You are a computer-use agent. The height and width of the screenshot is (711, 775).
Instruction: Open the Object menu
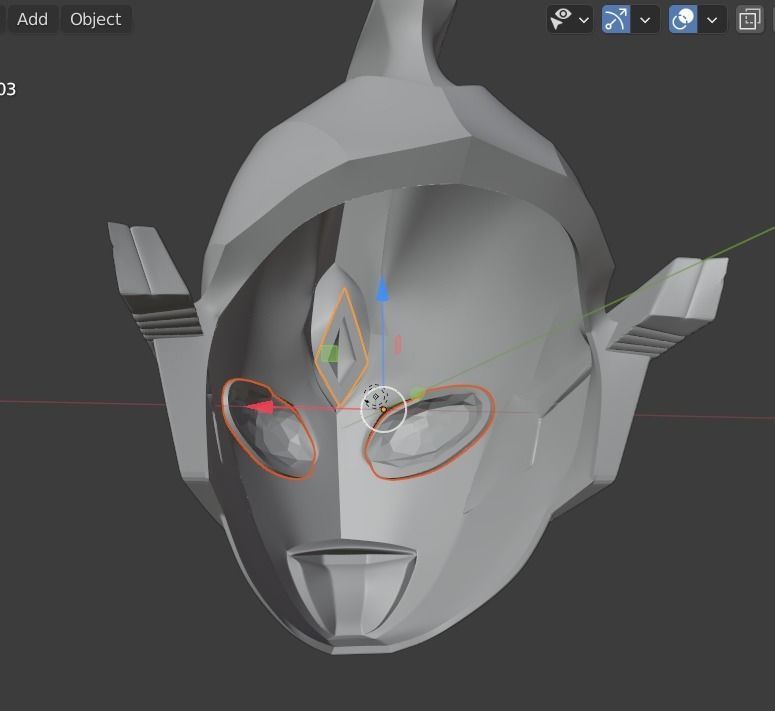(x=95, y=19)
